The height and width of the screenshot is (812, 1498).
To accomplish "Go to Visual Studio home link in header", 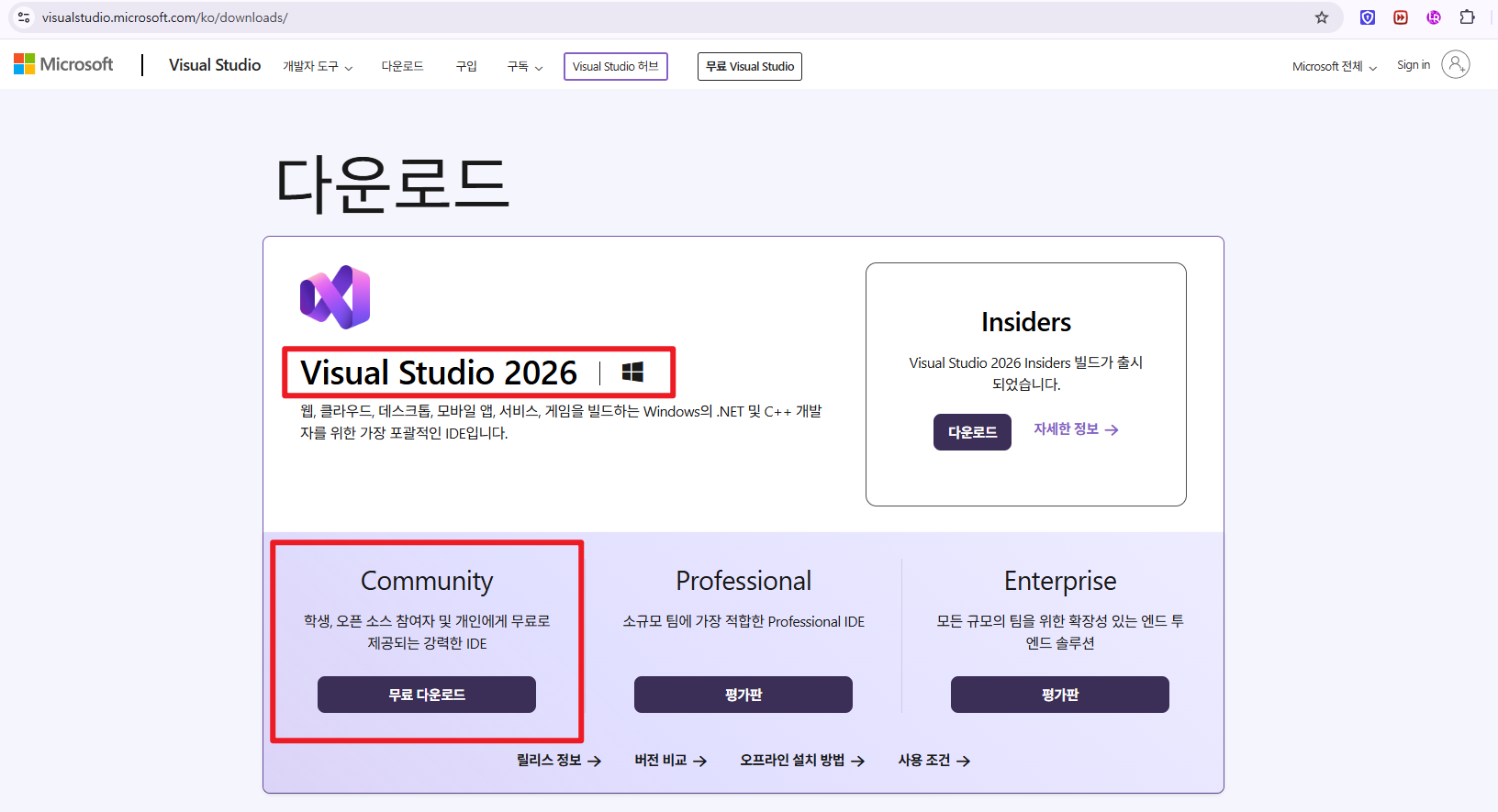I will pyautogui.click(x=215, y=65).
